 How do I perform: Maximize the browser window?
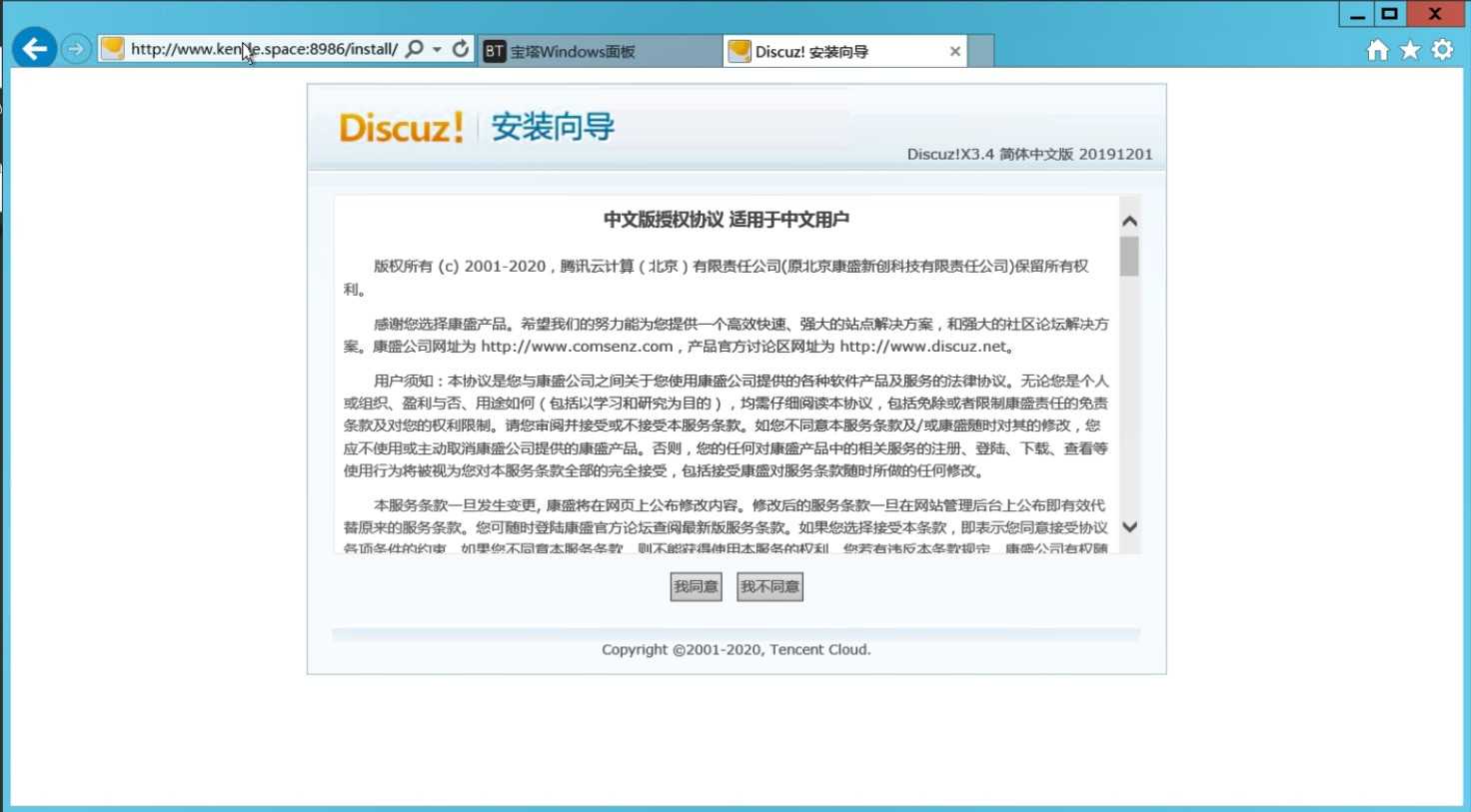point(1389,14)
